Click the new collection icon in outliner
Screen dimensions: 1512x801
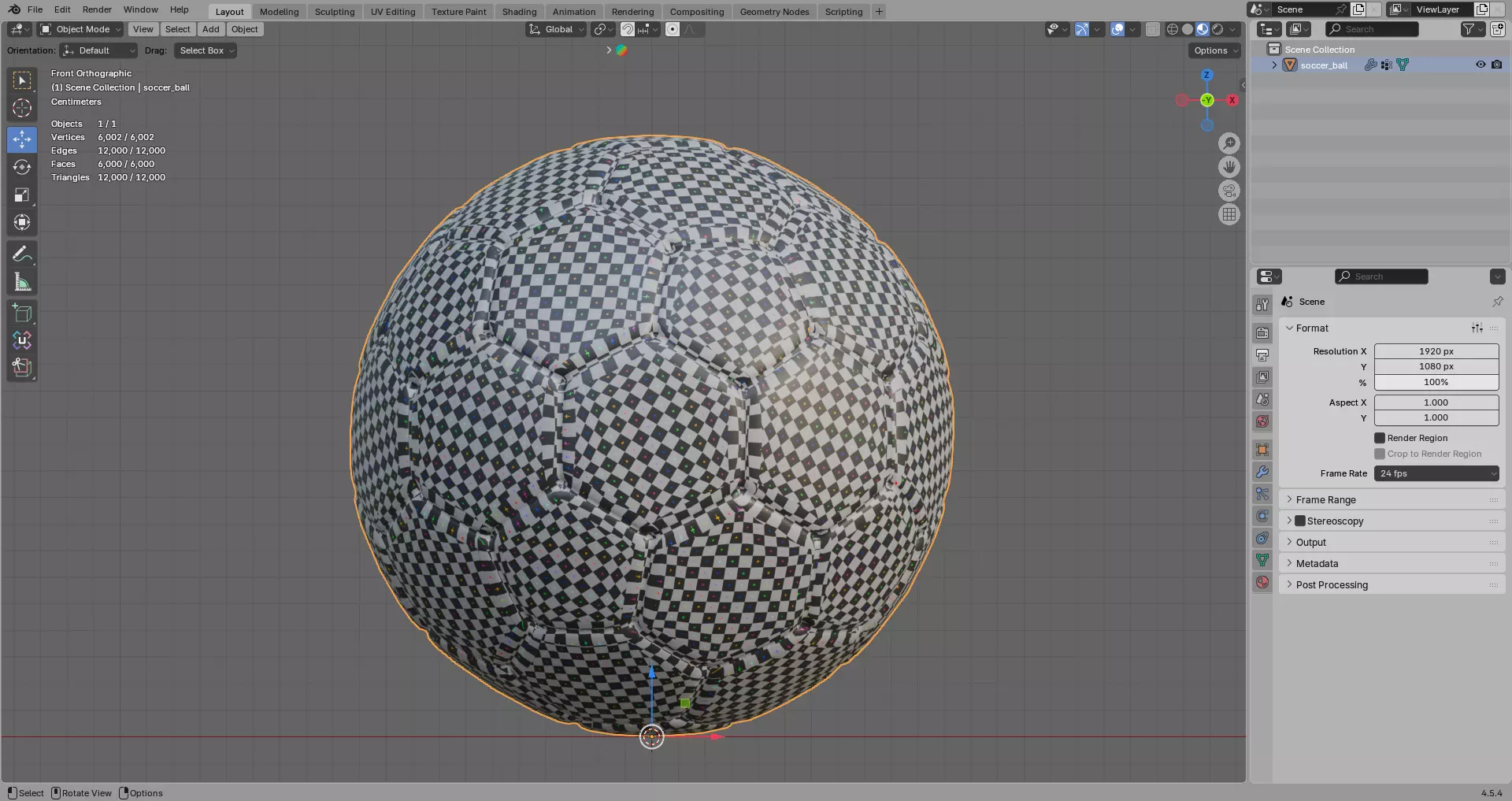tap(1497, 29)
